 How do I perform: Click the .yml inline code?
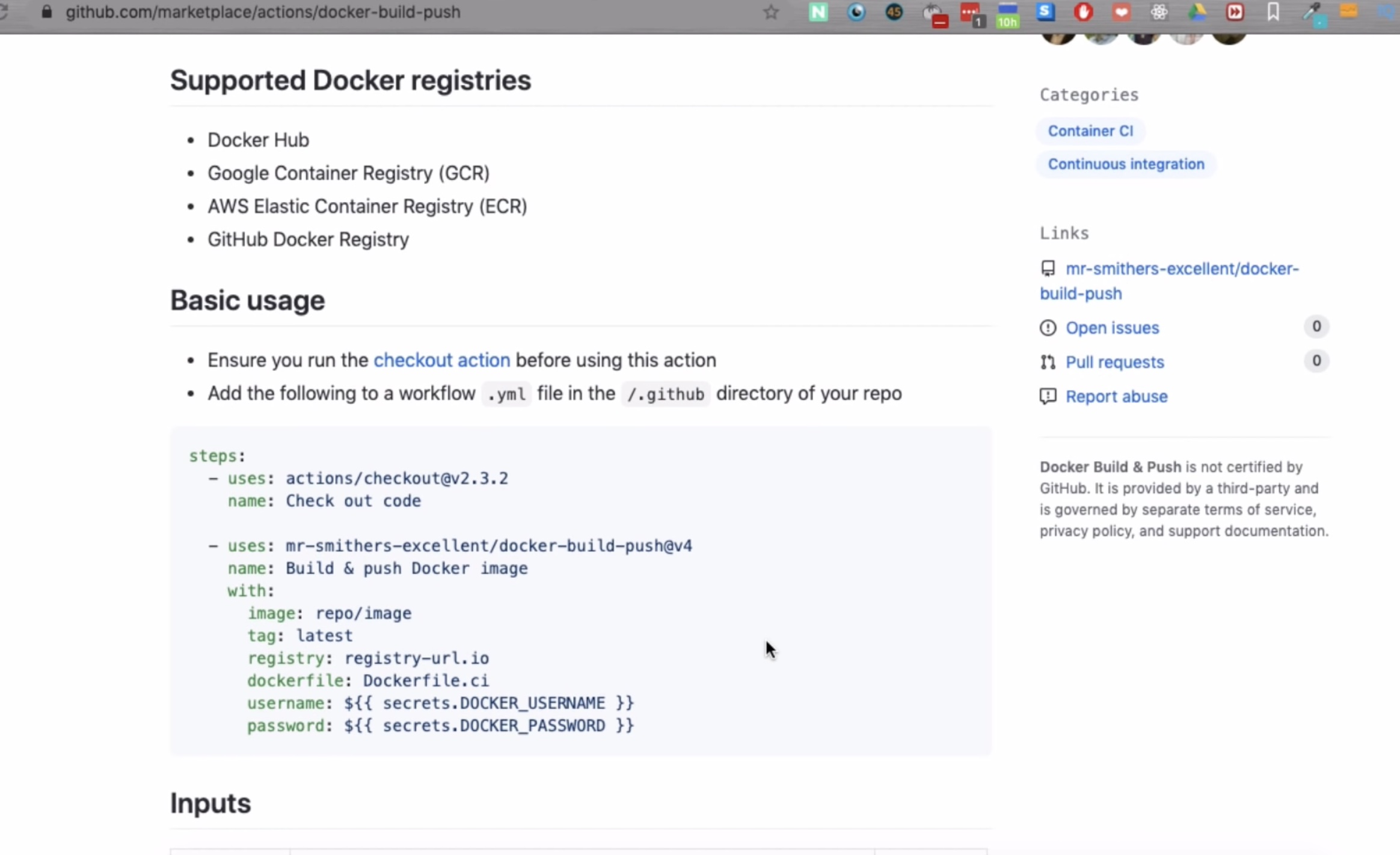click(x=506, y=394)
